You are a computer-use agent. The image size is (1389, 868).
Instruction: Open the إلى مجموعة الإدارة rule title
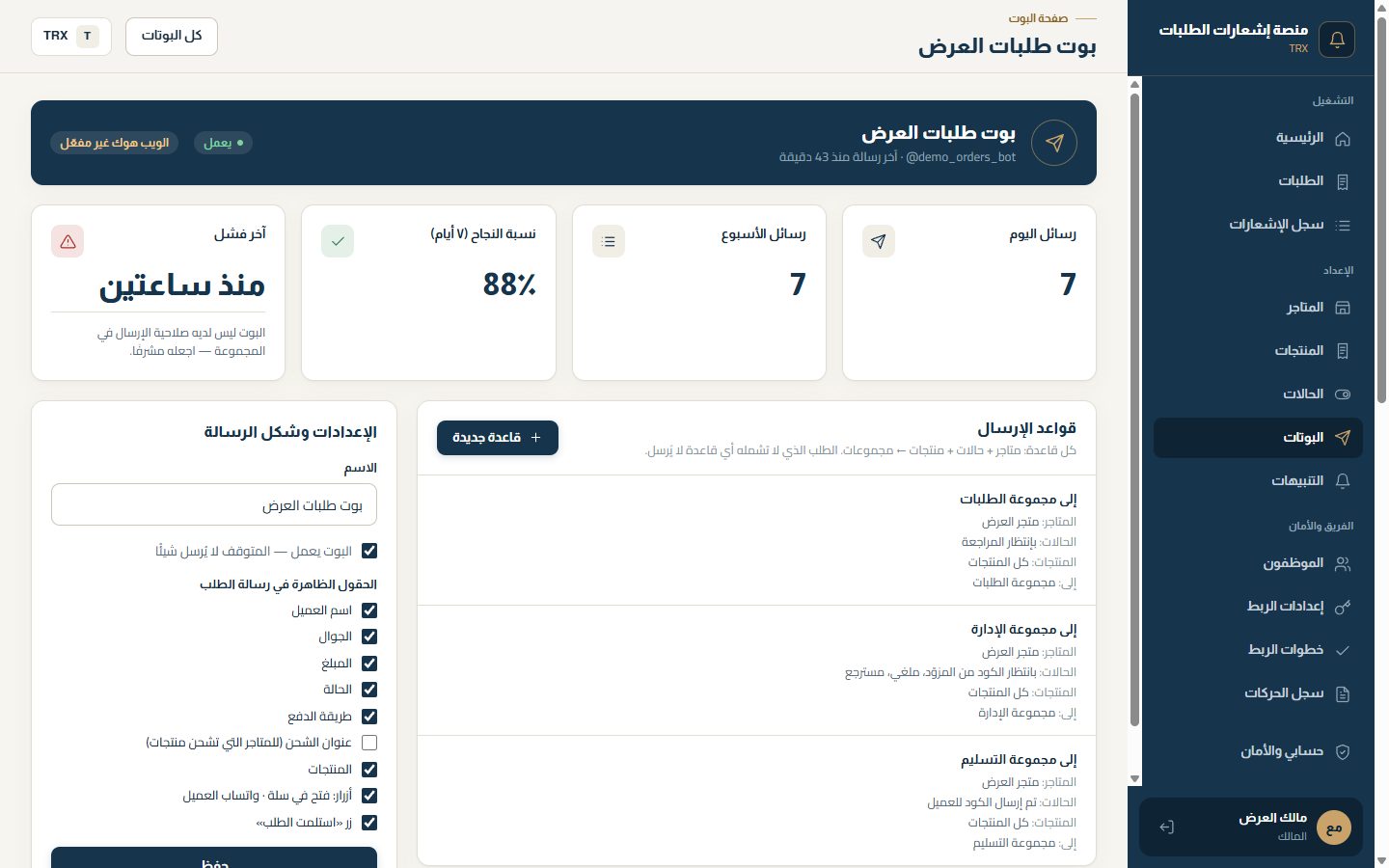1023,629
